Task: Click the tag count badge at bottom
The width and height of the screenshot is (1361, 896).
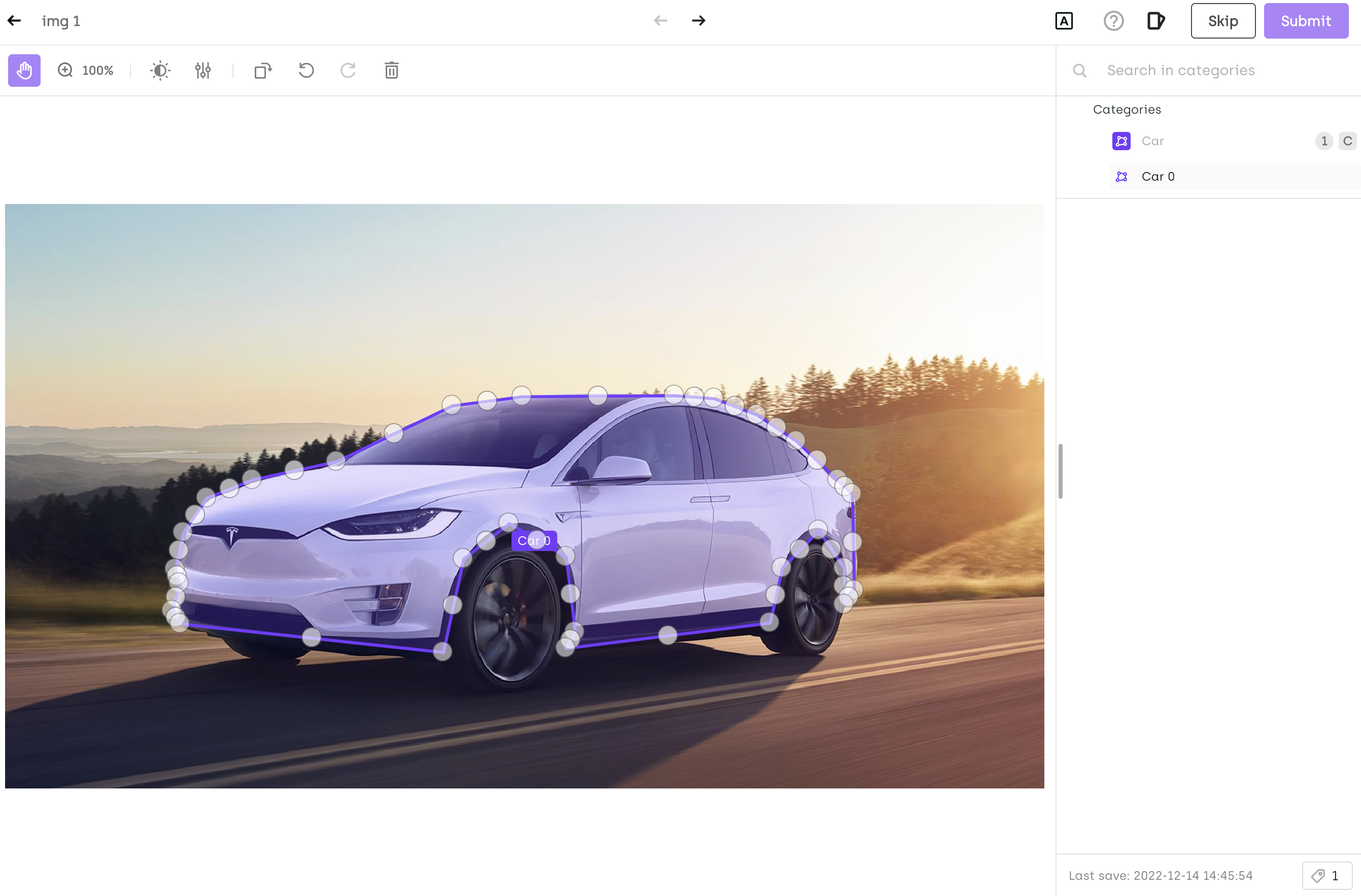Action: coord(1326,875)
